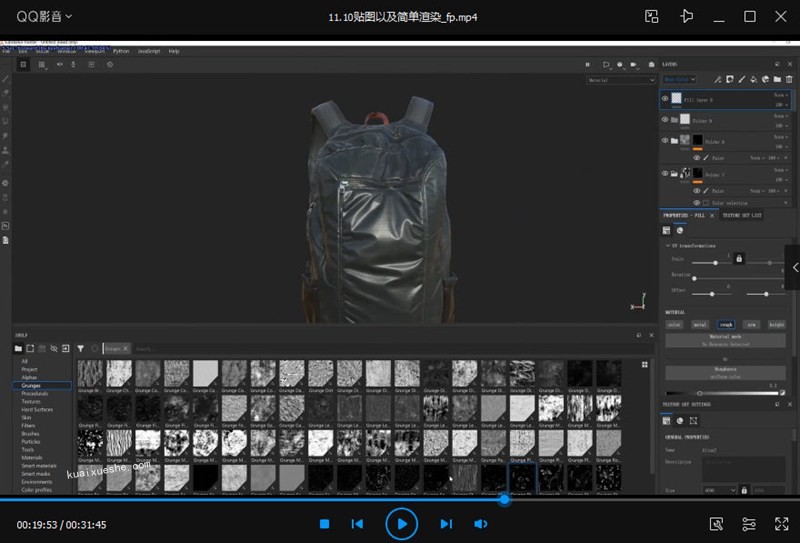Toggle visibility of Fill layer 6
The width and height of the screenshot is (800, 543).
click(x=665, y=98)
